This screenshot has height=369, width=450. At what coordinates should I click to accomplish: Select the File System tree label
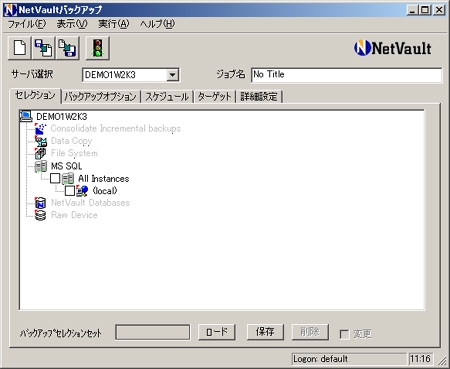click(74, 153)
